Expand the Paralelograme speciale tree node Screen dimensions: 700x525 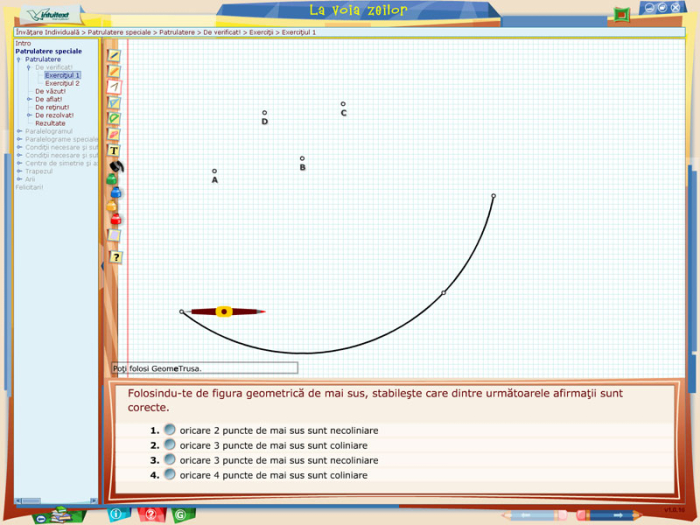point(19,139)
